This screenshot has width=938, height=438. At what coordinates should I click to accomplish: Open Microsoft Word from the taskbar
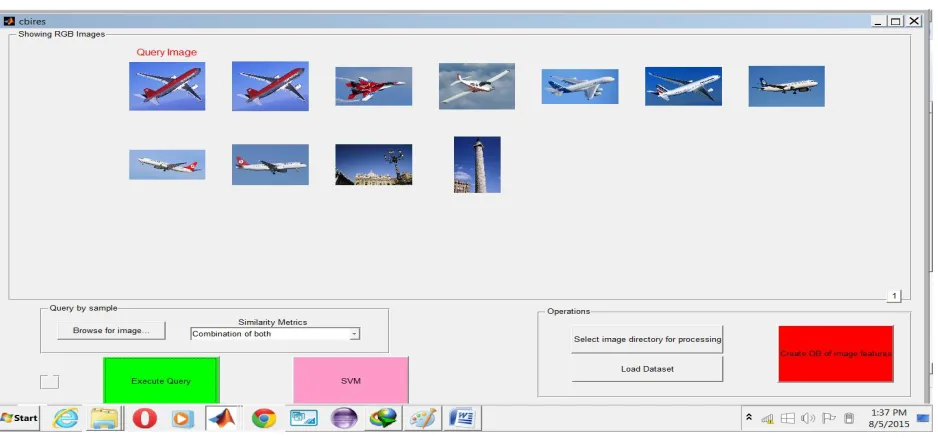(462, 418)
